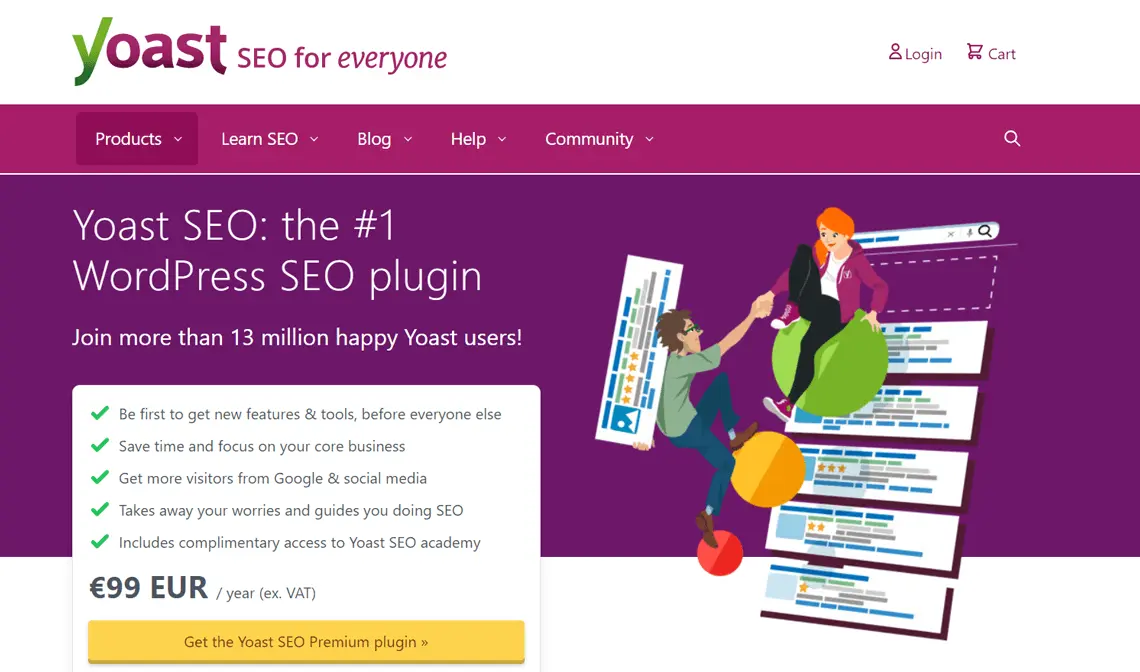The image size is (1140, 672).
Task: Click checkmark beside 'Be first to get new features'
Action: point(100,413)
